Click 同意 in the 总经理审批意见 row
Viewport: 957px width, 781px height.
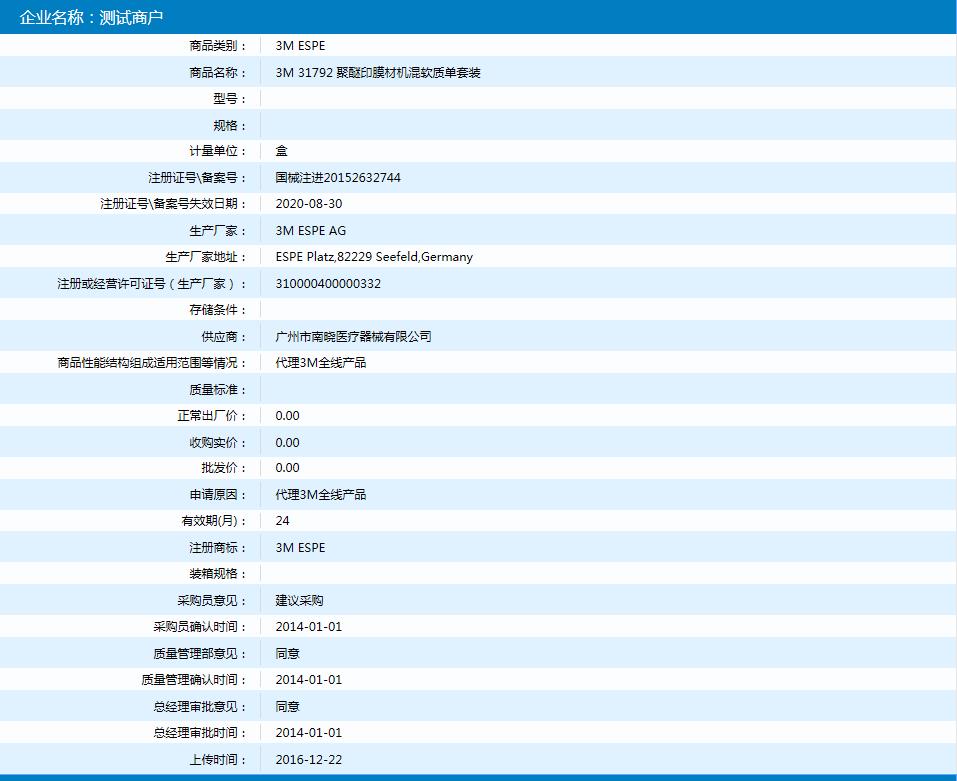point(287,707)
